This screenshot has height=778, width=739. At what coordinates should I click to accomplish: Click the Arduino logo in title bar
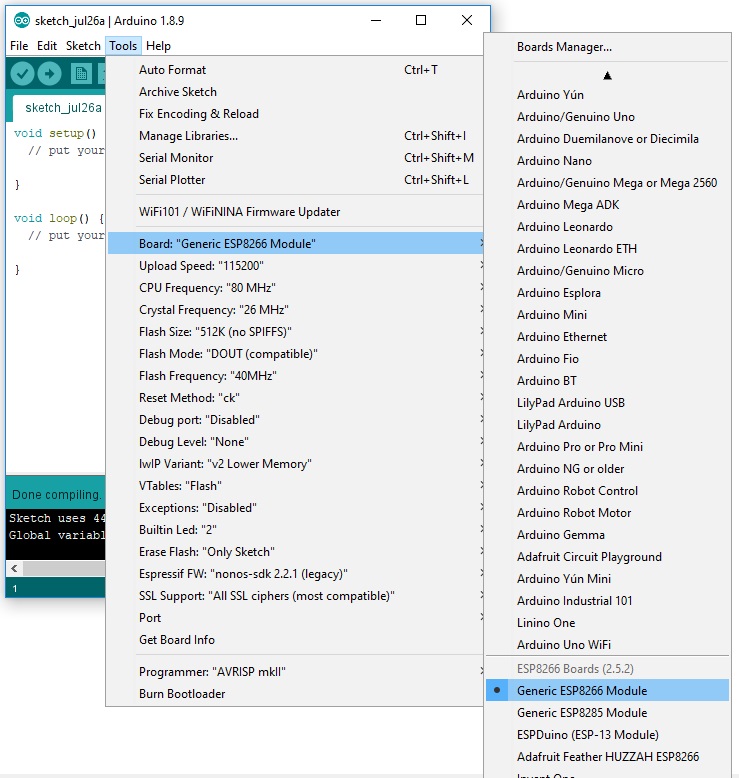tap(21, 20)
